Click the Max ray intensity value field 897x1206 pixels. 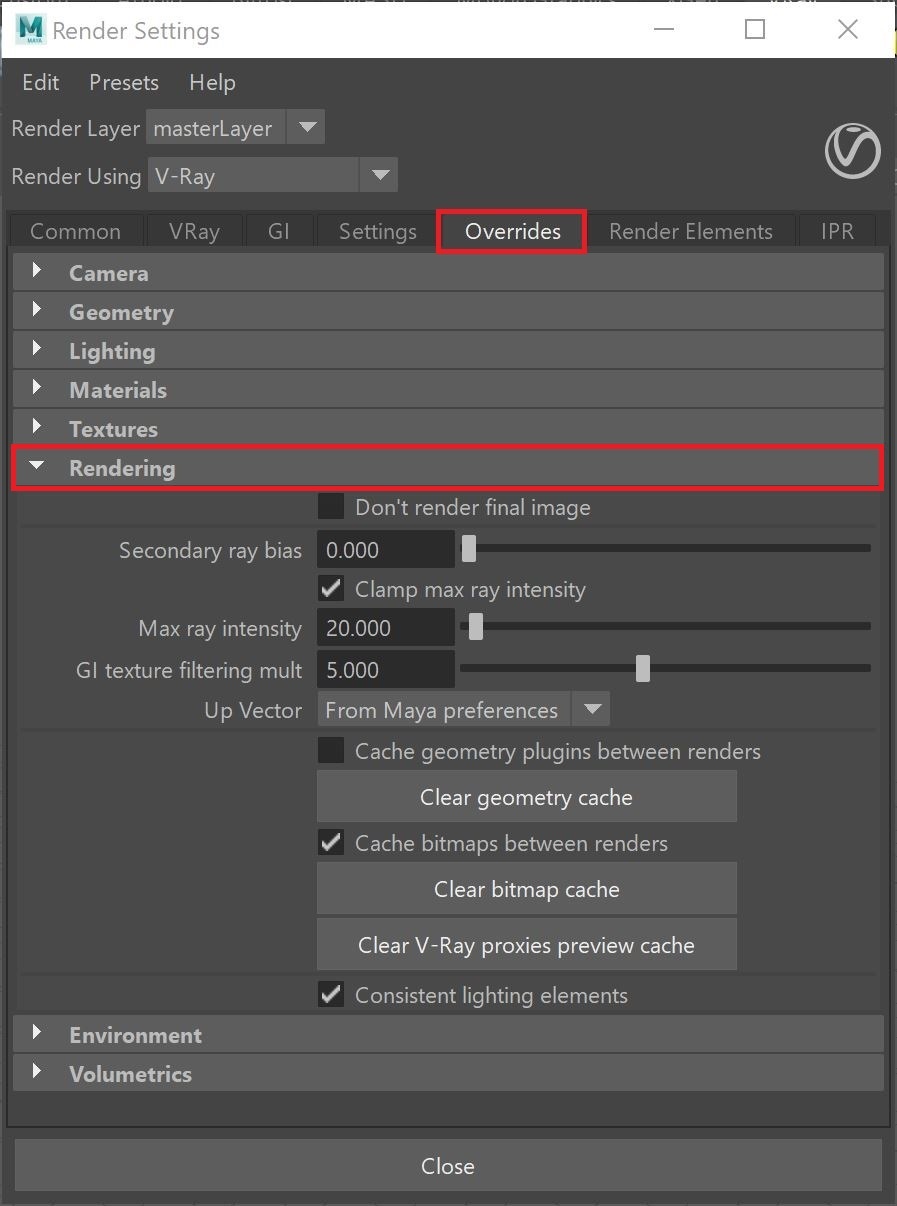pos(386,628)
